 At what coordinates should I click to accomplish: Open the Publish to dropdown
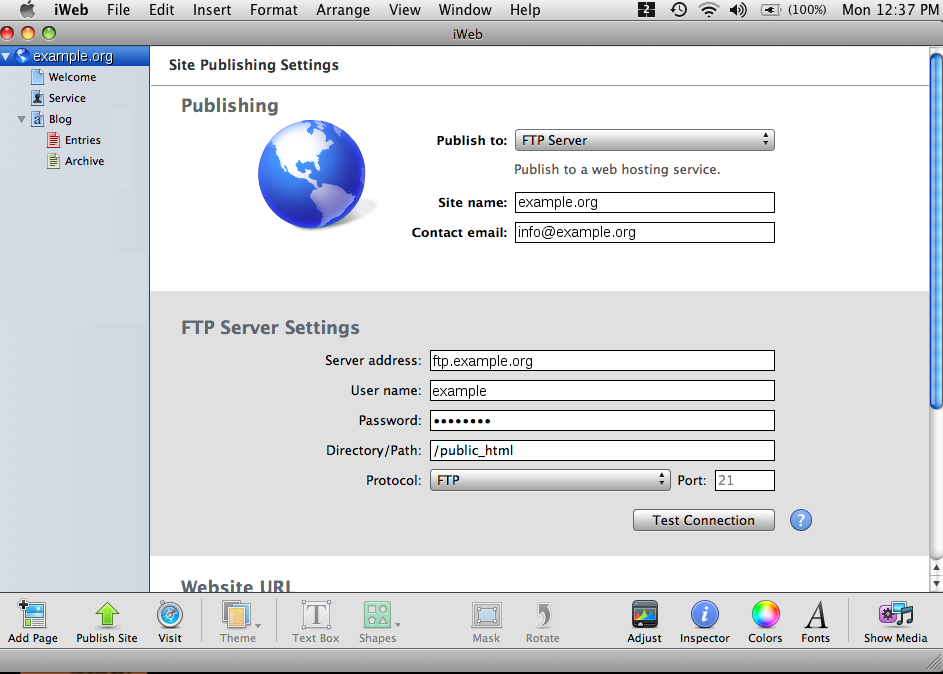pyautogui.click(x=645, y=140)
